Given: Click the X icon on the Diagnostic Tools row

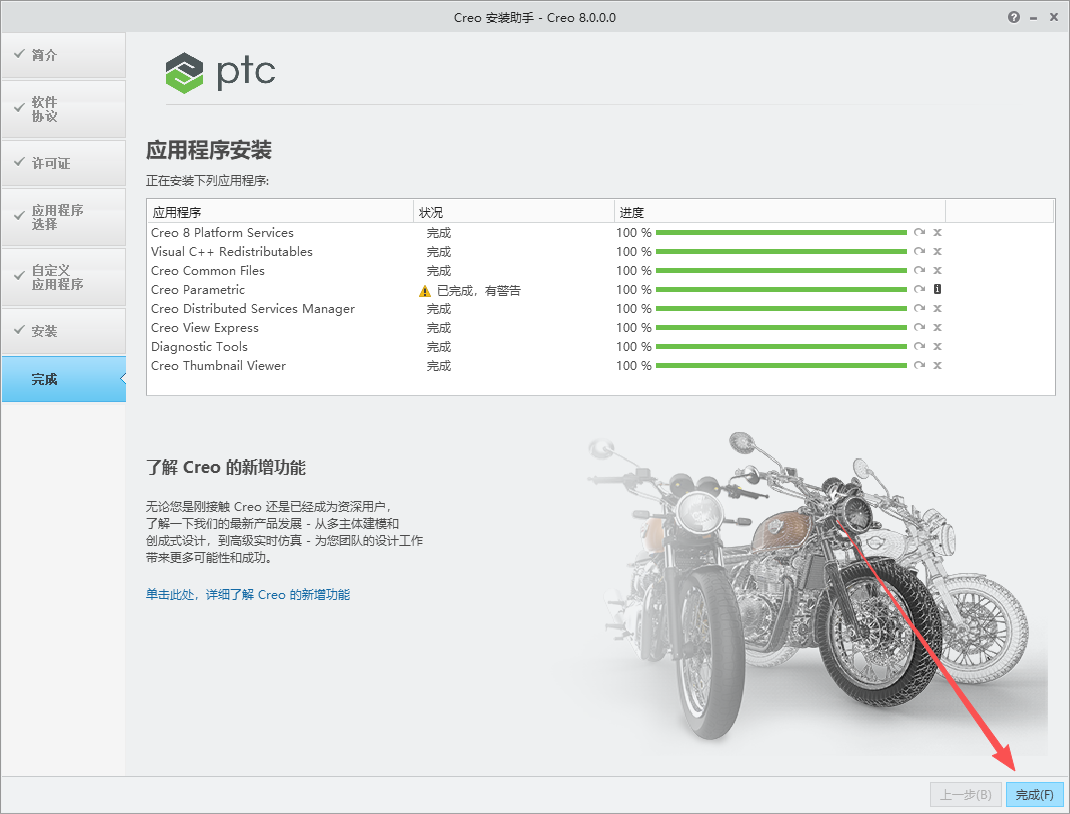Looking at the screenshot, I should click(x=937, y=346).
